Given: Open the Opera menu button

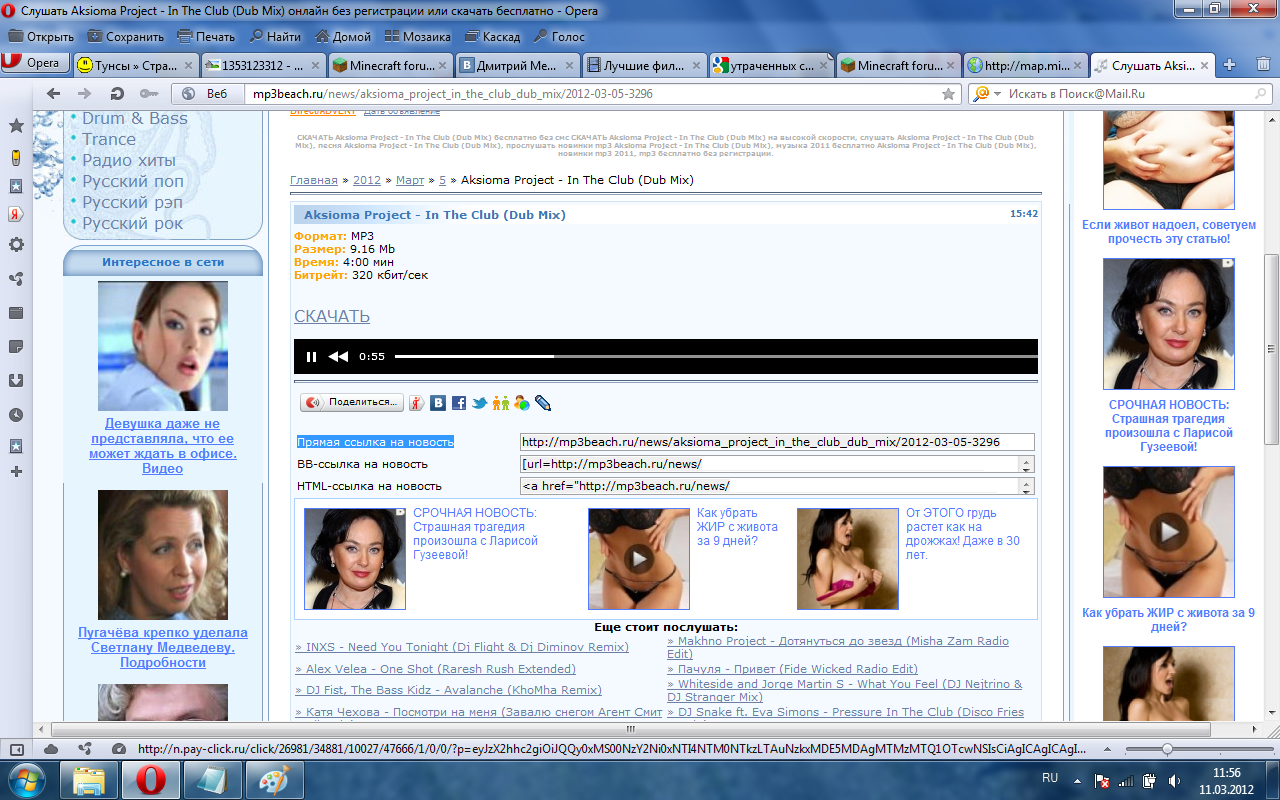Looking at the screenshot, I should click(x=35, y=63).
